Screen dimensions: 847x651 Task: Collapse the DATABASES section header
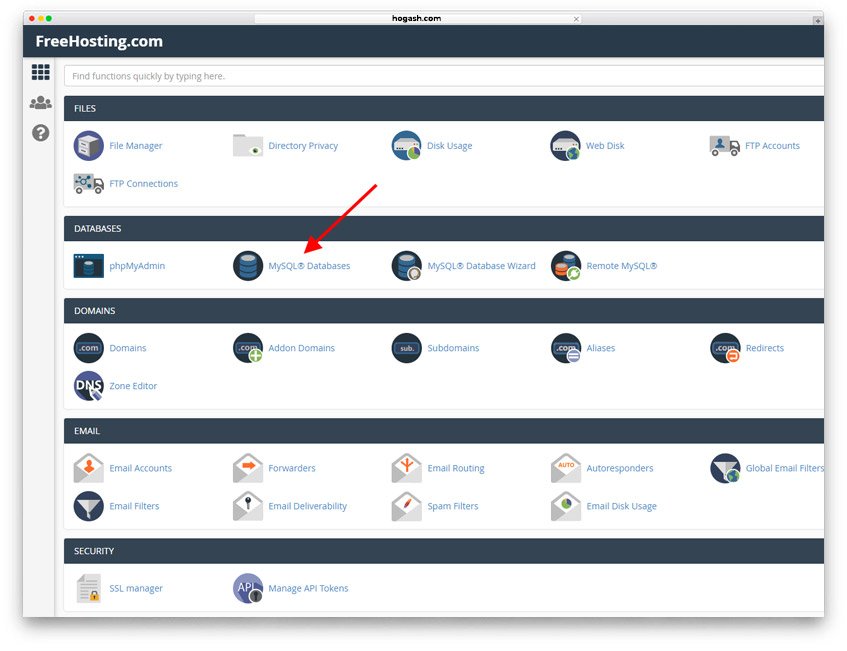coord(443,229)
